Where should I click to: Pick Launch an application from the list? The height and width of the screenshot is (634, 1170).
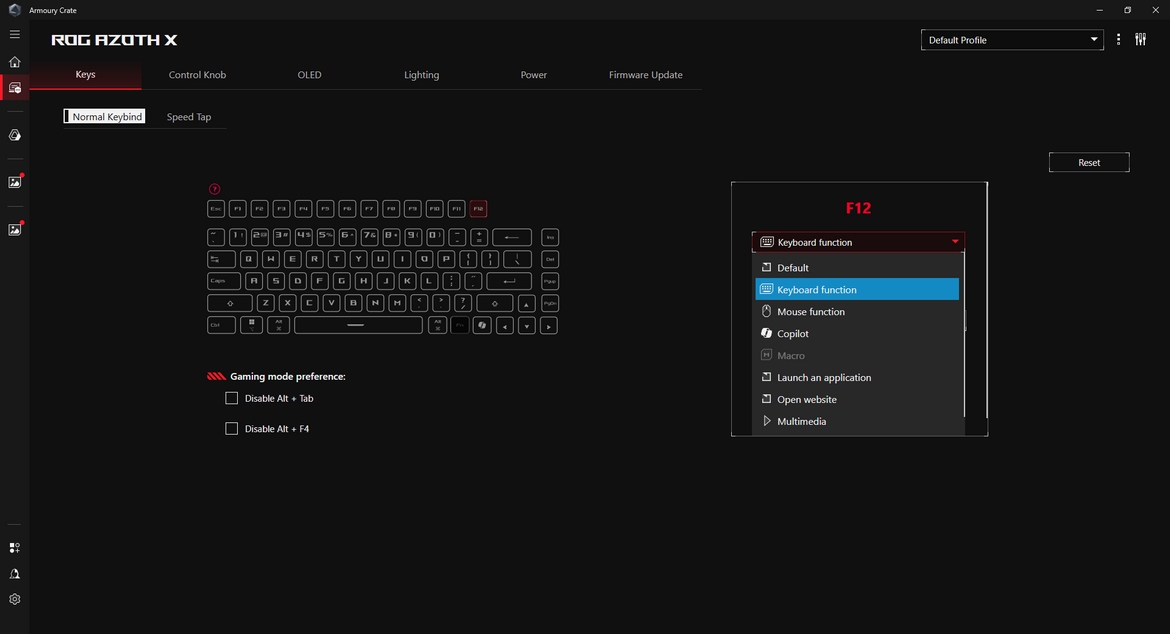pos(824,378)
